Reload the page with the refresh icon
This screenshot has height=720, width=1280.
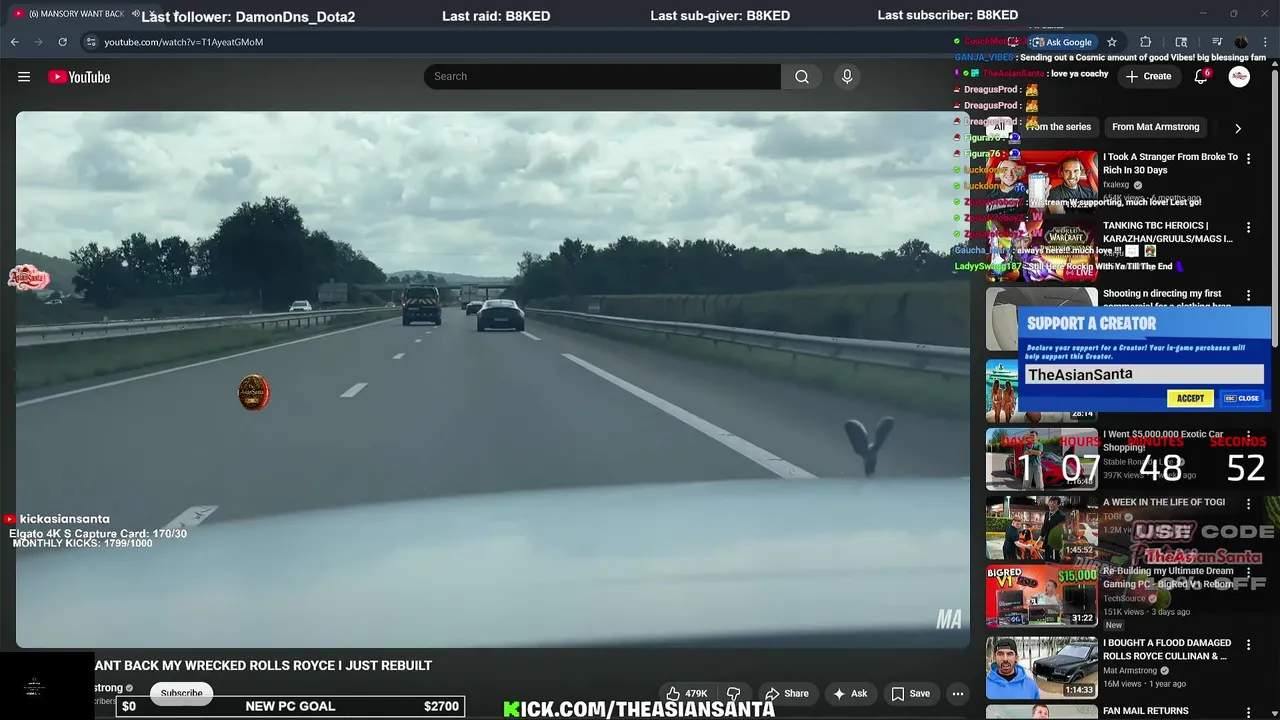coord(62,42)
